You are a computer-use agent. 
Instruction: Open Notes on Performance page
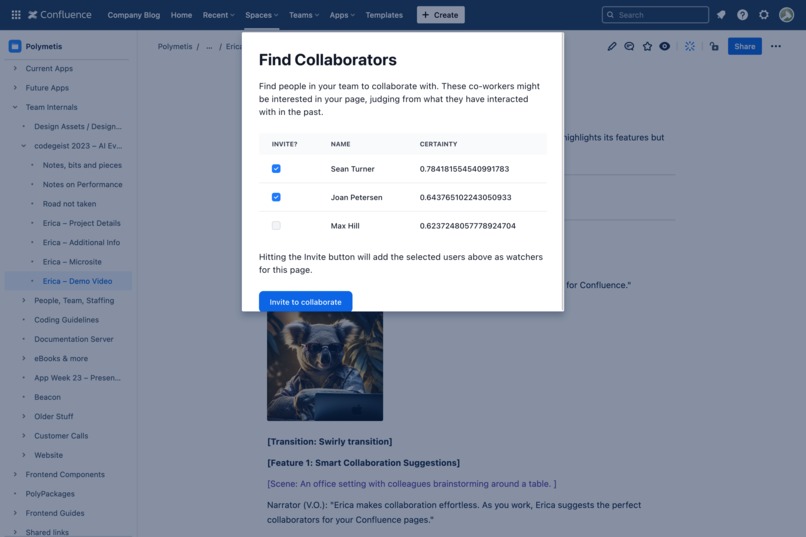pyautogui.click(x=82, y=184)
